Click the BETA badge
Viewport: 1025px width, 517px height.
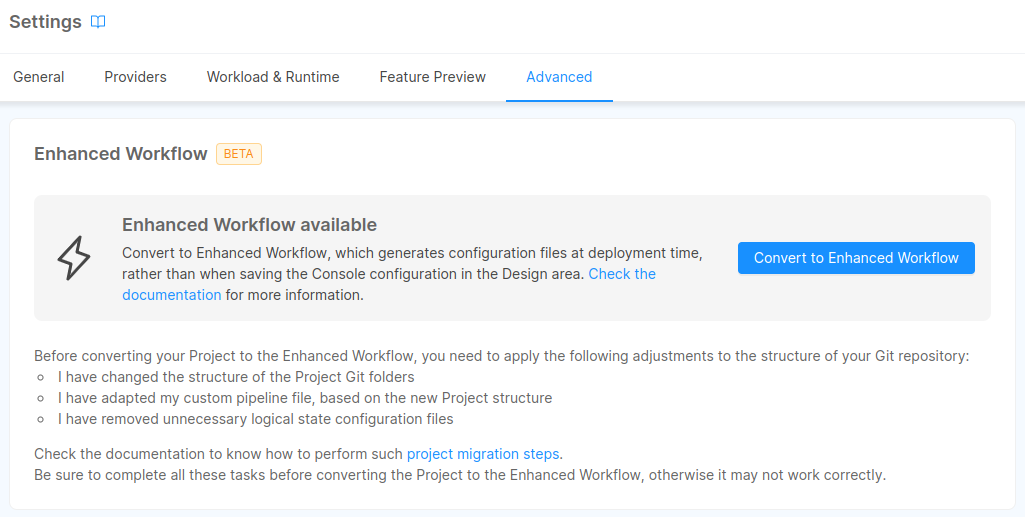click(x=239, y=154)
